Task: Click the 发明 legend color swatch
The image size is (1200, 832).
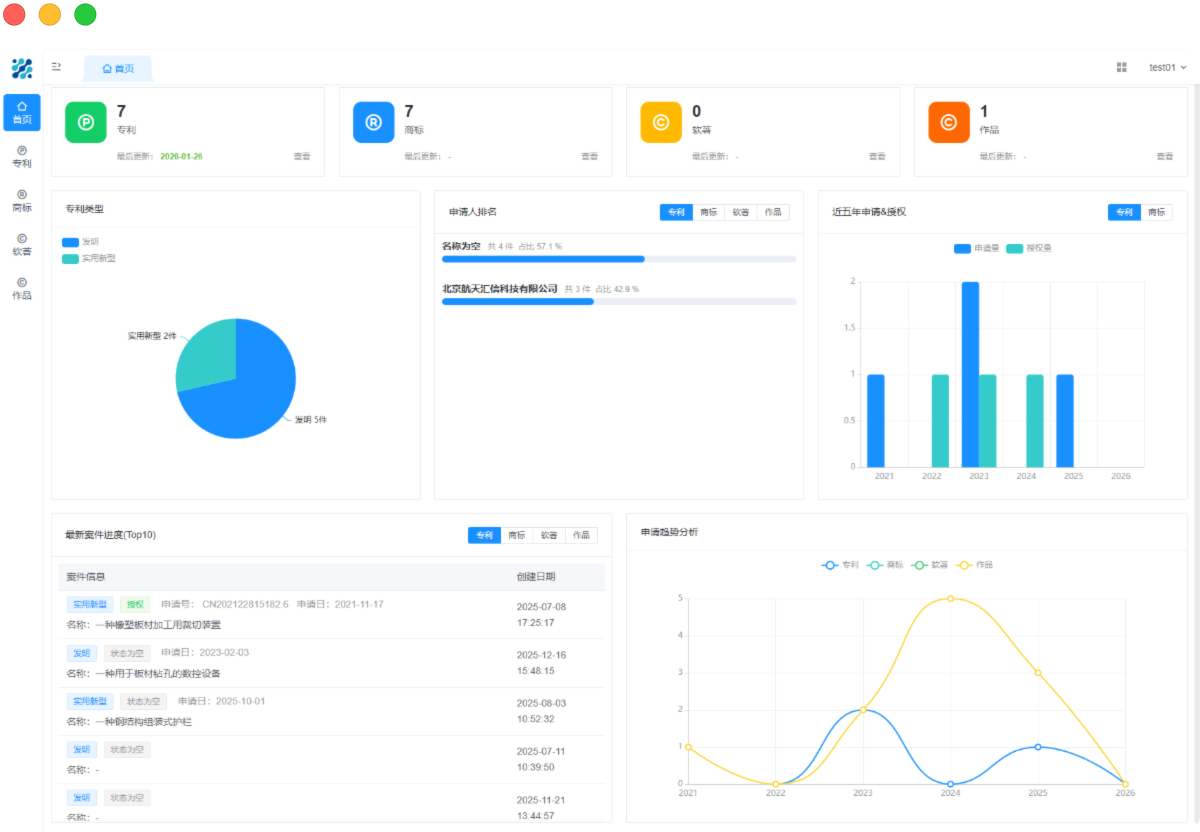Action: pyautogui.click(x=70, y=242)
